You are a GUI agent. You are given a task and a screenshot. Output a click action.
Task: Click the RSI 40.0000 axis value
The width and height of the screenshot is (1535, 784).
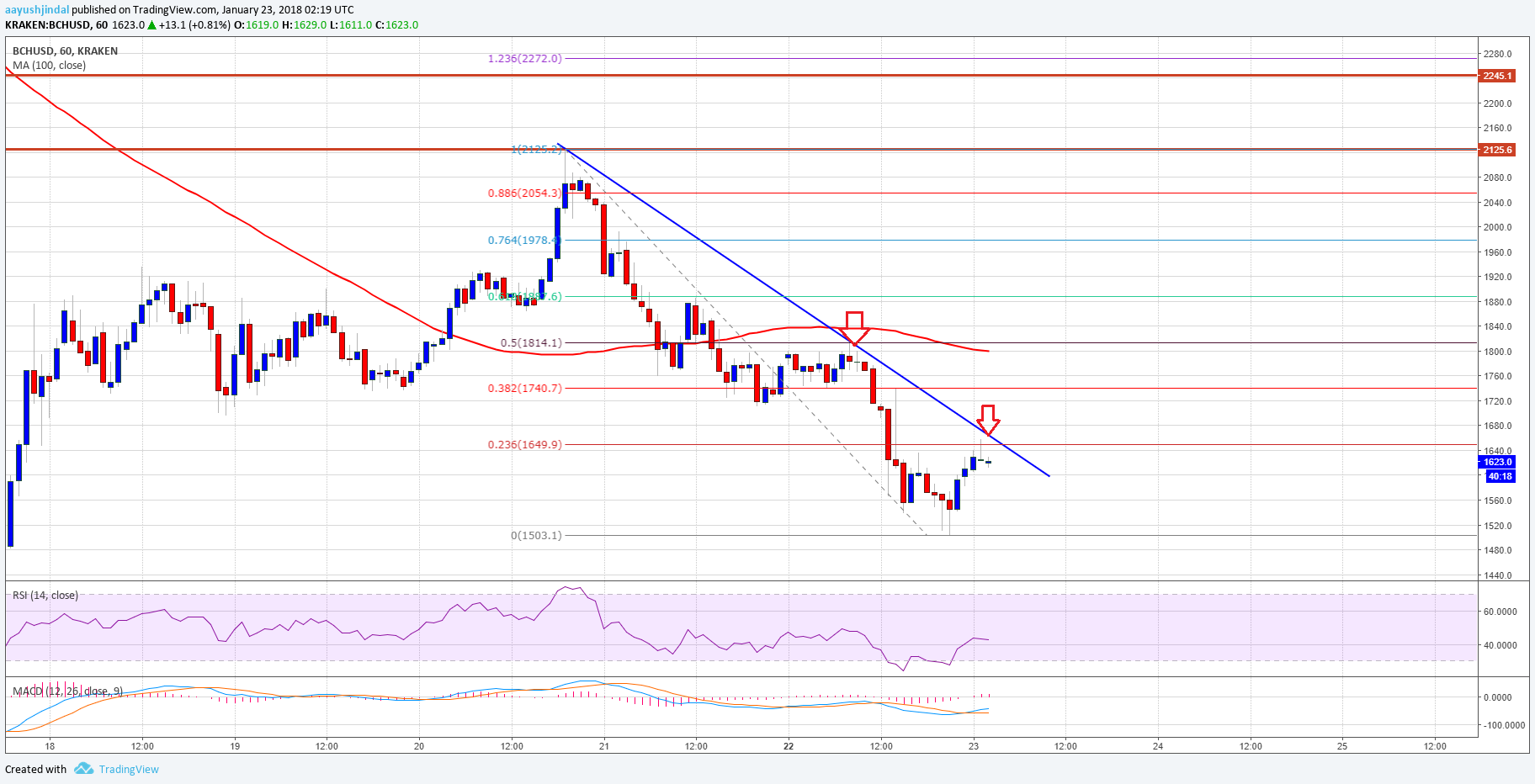1500,645
